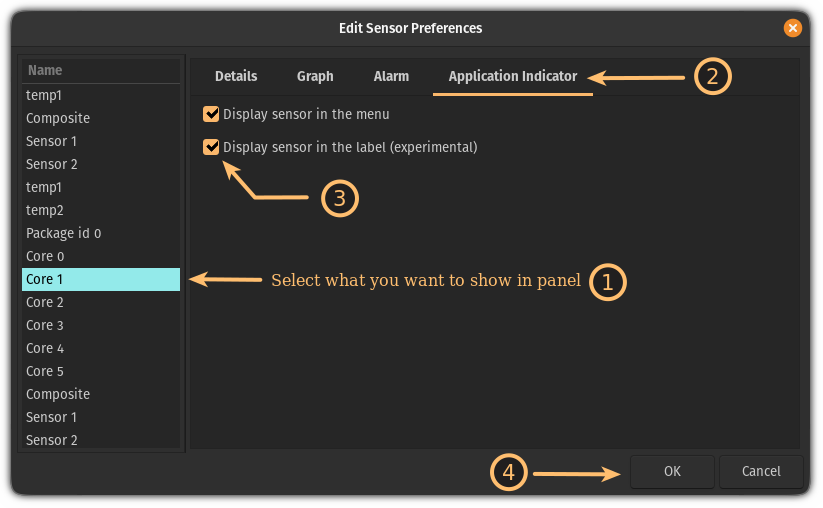Select Core 2 sensor entry
The height and width of the screenshot is (508, 823).
coord(100,302)
